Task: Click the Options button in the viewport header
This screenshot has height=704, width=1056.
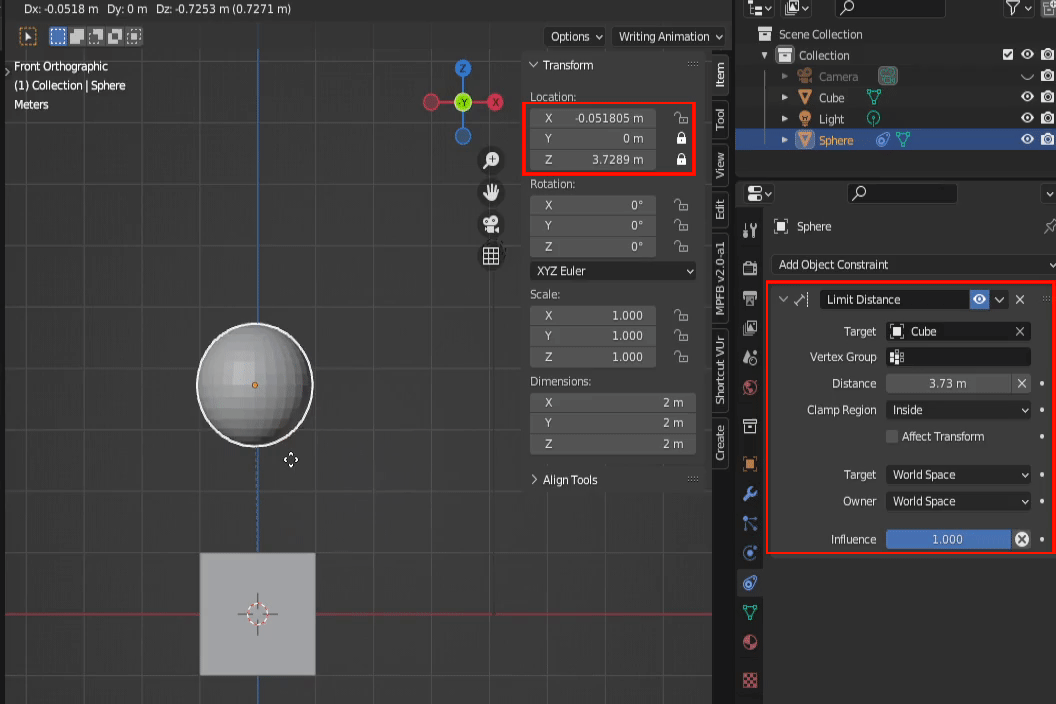Action: pos(573,36)
